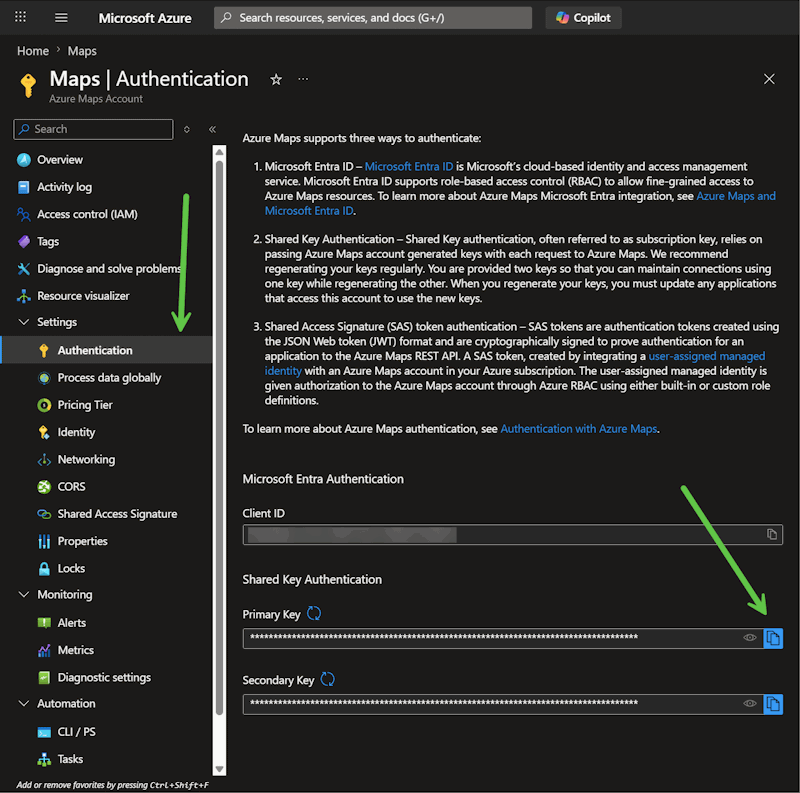The height and width of the screenshot is (793, 800).
Task: Copy the Client ID value
Action: [772, 534]
